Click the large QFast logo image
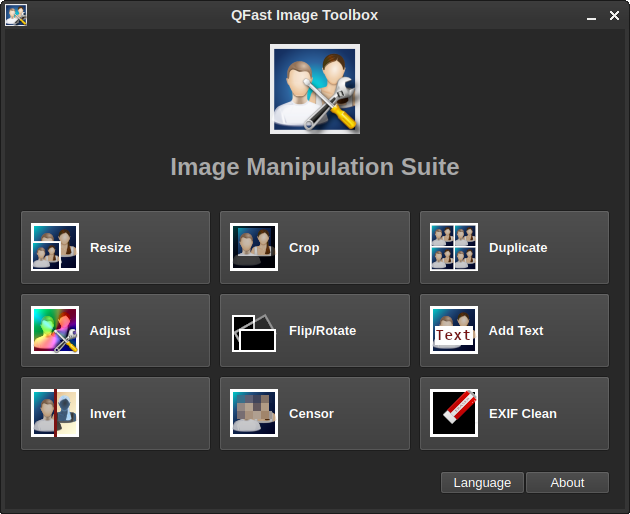The width and height of the screenshot is (630, 514). coord(315,89)
